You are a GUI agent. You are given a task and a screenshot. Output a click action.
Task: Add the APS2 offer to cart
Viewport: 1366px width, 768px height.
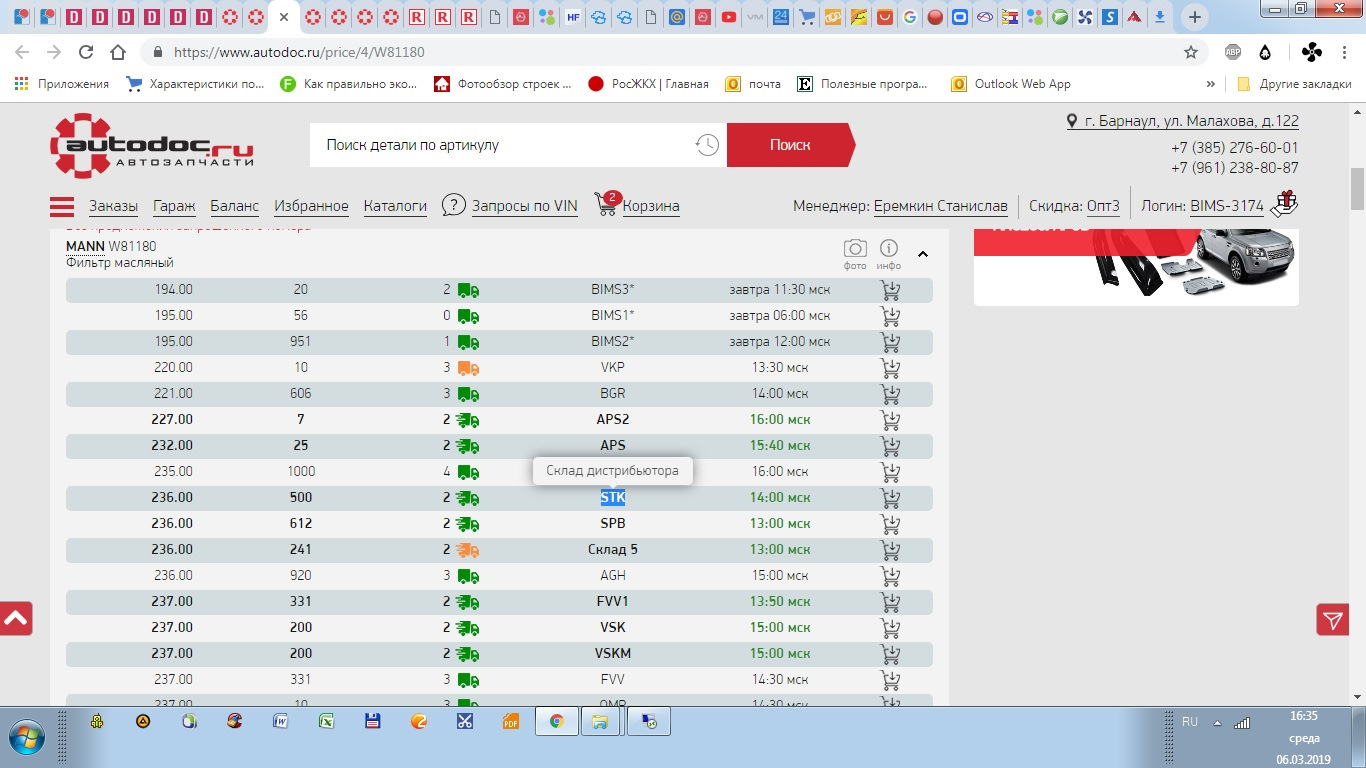click(890, 420)
